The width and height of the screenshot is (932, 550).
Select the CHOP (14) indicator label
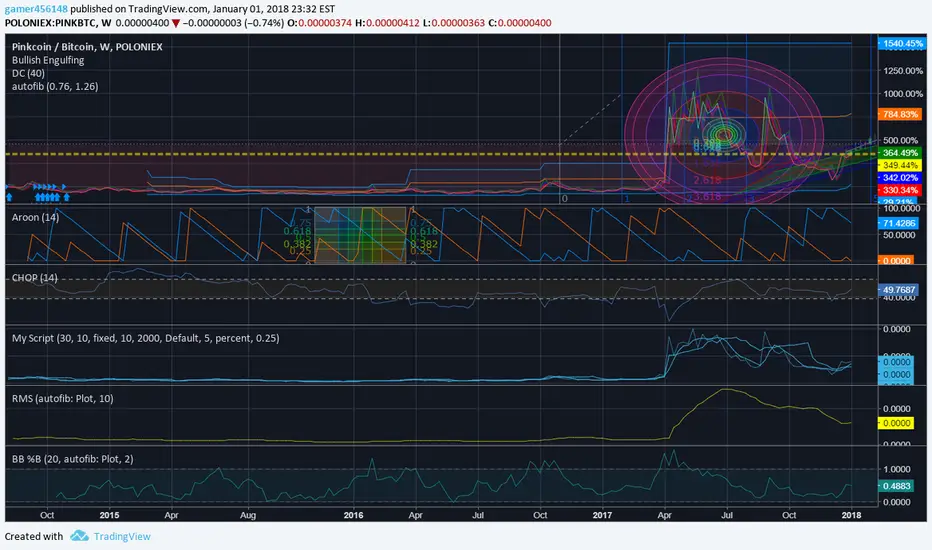(35, 278)
